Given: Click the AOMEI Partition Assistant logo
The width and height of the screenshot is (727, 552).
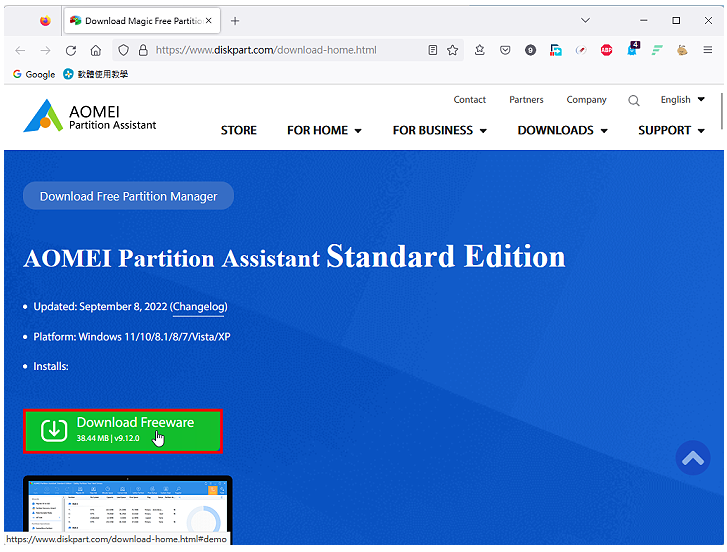Looking at the screenshot, I should click(90, 116).
